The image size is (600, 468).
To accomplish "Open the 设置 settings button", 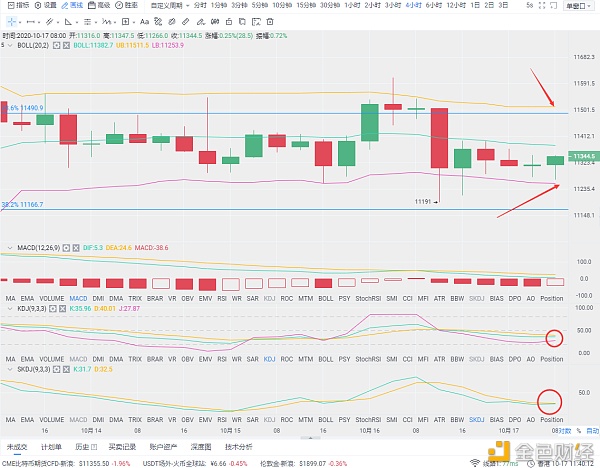I will (46, 5).
